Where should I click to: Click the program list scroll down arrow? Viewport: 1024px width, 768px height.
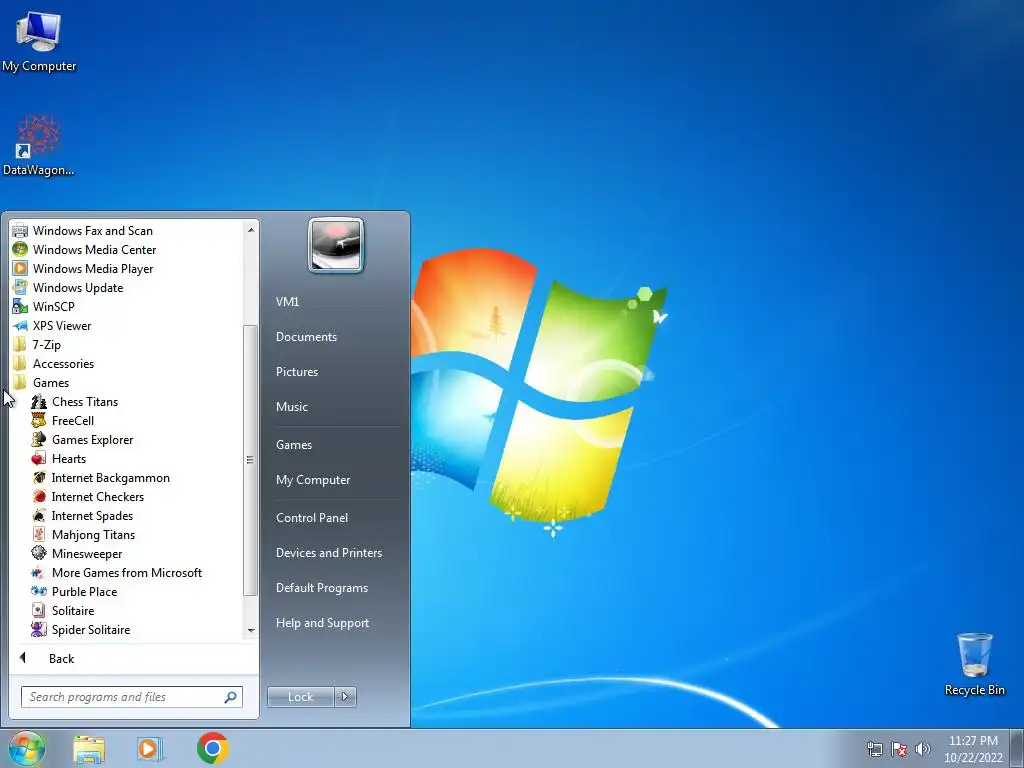click(251, 630)
